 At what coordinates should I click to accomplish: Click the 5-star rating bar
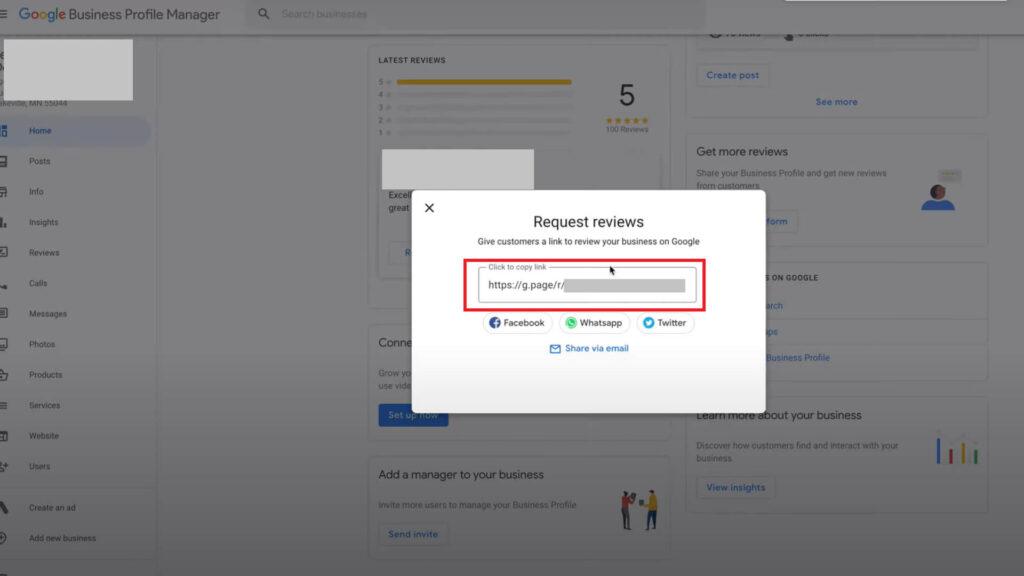pyautogui.click(x=484, y=82)
